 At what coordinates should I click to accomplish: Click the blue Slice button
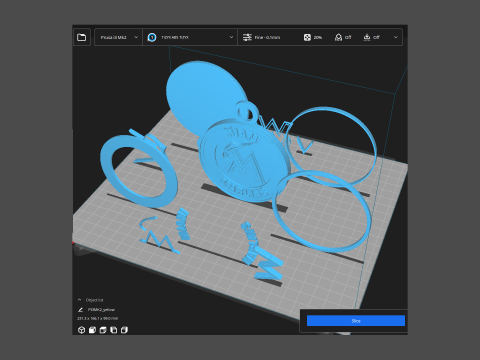point(356,321)
